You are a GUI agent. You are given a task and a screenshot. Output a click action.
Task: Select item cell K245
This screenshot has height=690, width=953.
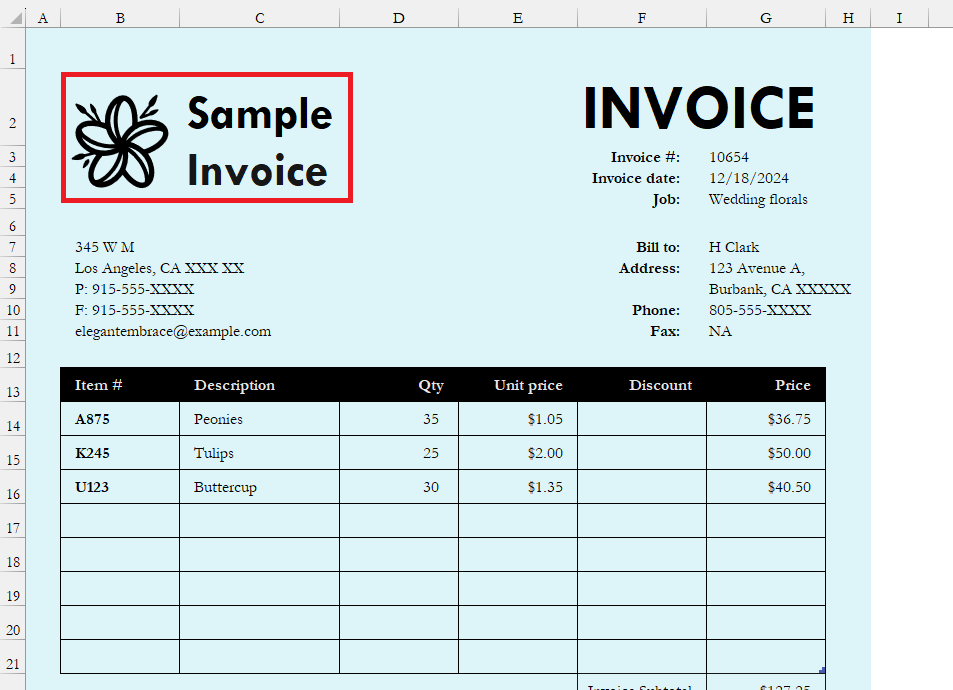[120, 453]
